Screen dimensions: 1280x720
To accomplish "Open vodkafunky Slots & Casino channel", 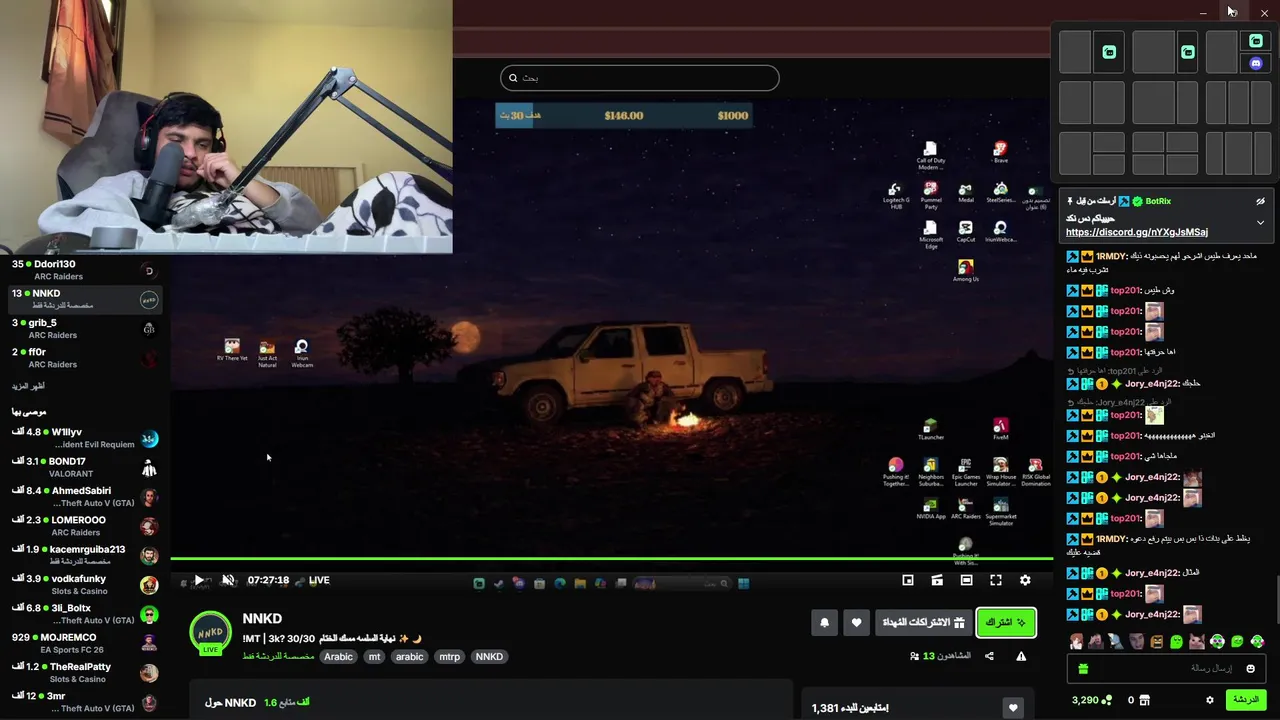I will click(x=84, y=585).
